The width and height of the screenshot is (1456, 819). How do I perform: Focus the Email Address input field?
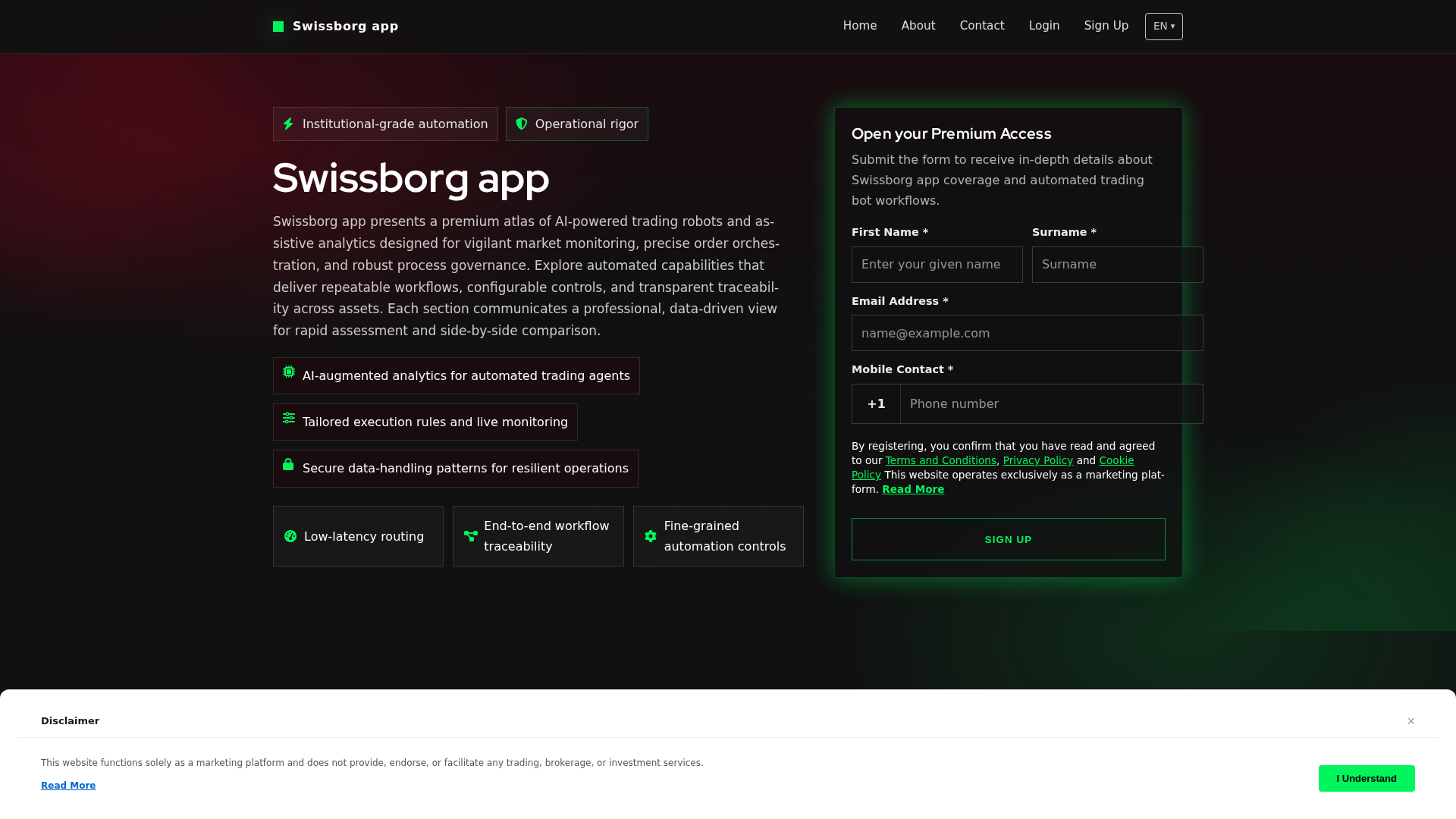pyautogui.click(x=1028, y=333)
